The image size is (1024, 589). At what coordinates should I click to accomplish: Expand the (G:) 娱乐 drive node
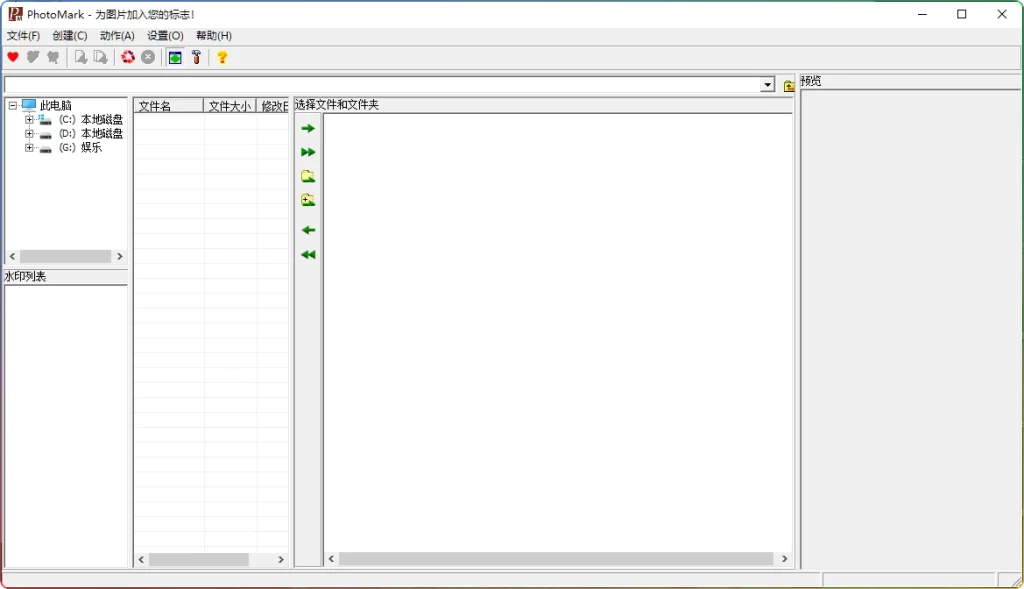coord(29,148)
